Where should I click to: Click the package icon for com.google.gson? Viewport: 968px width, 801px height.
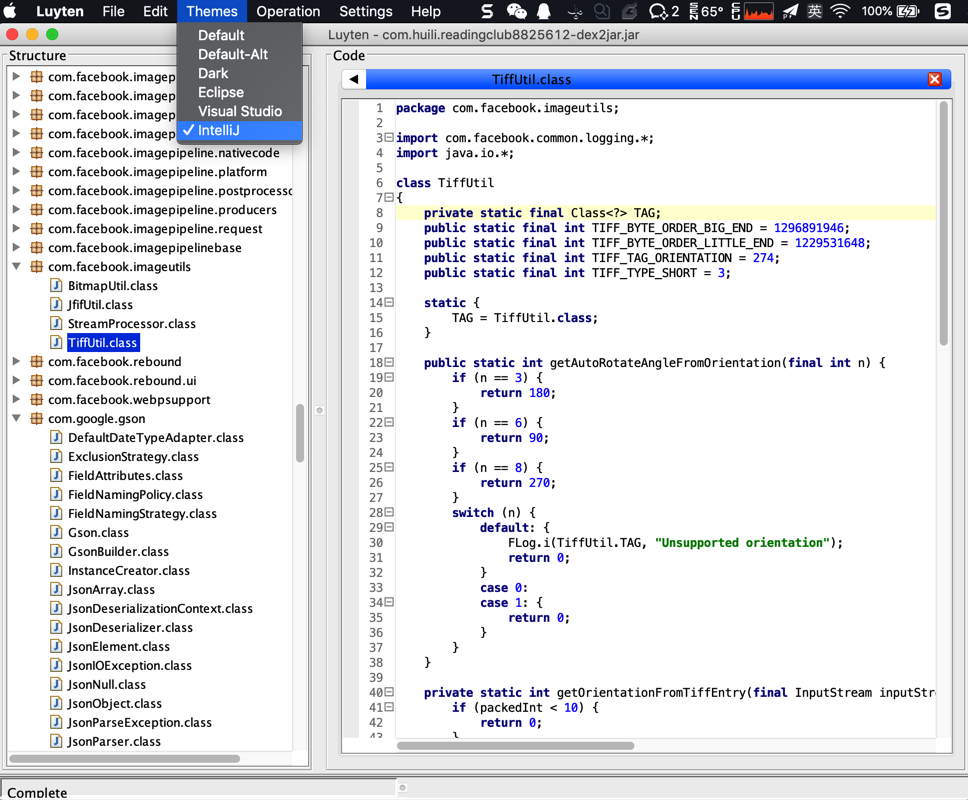click(36, 419)
